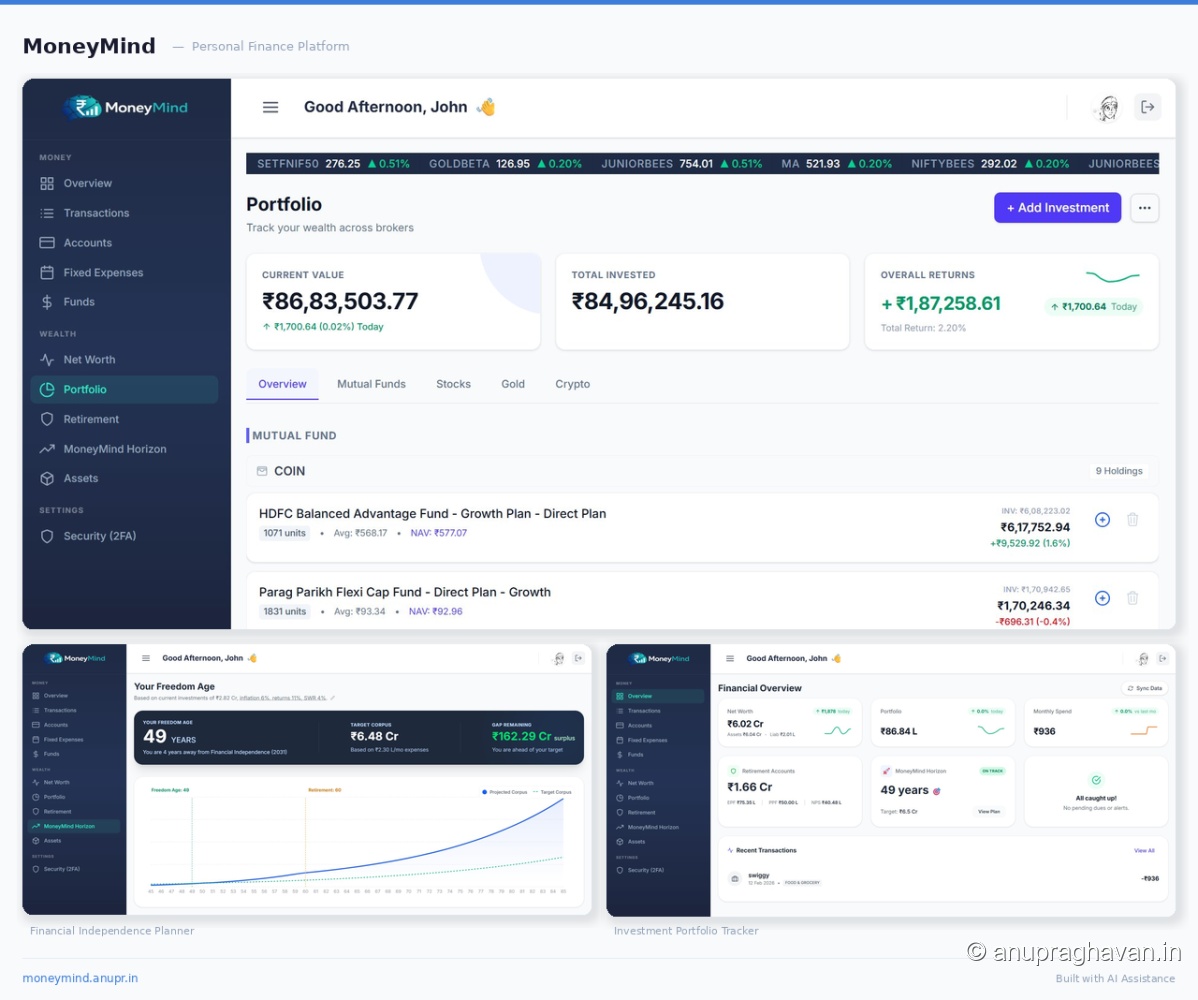This screenshot has height=1000, width=1198.
Task: Click the Funds dollar icon in sidebar
Action: 47,302
